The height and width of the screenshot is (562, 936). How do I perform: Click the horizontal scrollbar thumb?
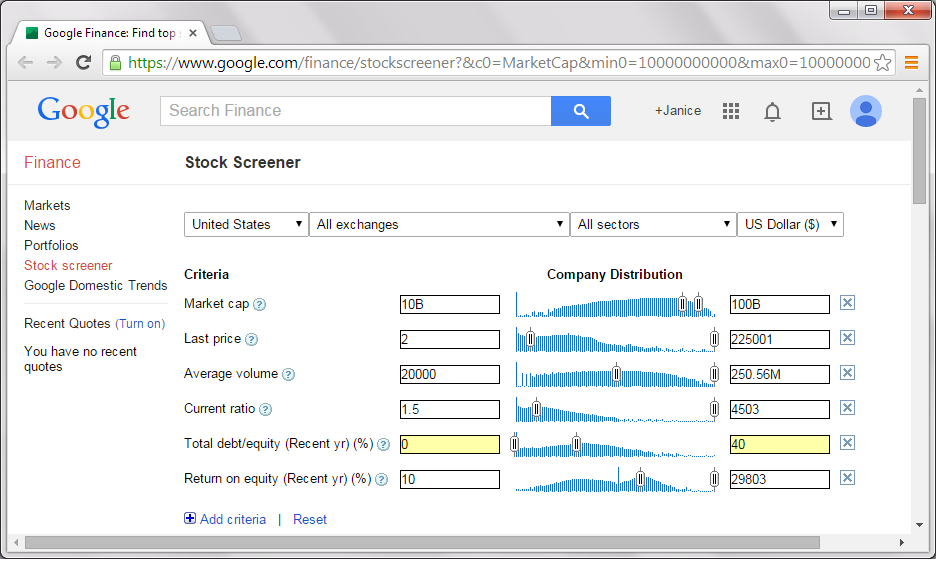click(x=422, y=542)
